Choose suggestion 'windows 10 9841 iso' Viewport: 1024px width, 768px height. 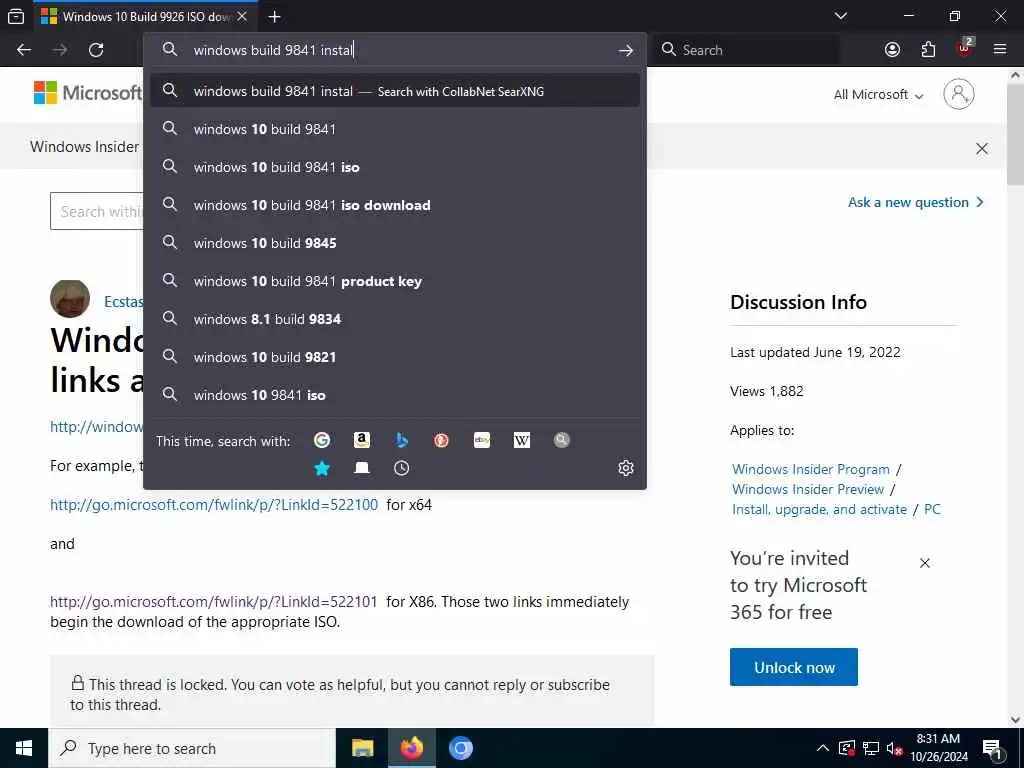pos(394,394)
